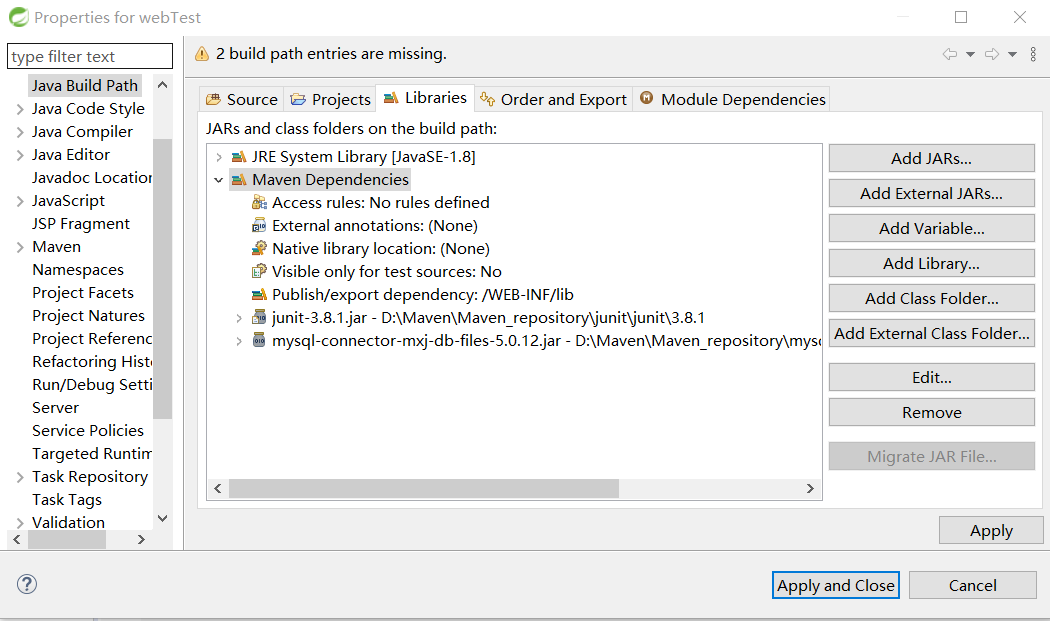Click the Publish/export dependency icon
This screenshot has width=1050, height=621.
tap(259, 295)
